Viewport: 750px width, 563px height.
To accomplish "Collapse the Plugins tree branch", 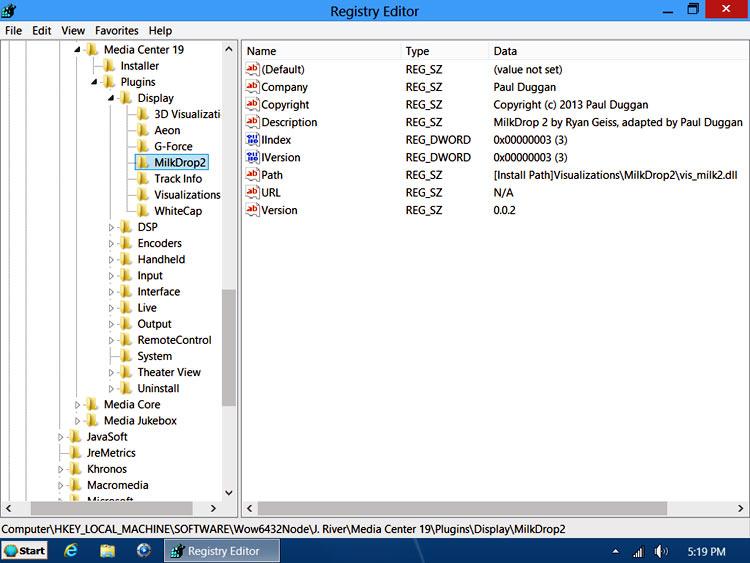I will pyautogui.click(x=95, y=82).
